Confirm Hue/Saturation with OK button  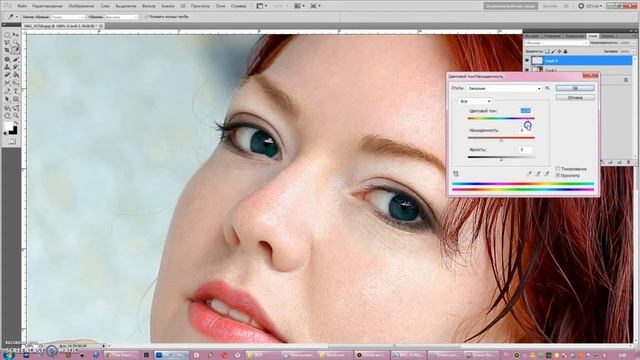[575, 88]
